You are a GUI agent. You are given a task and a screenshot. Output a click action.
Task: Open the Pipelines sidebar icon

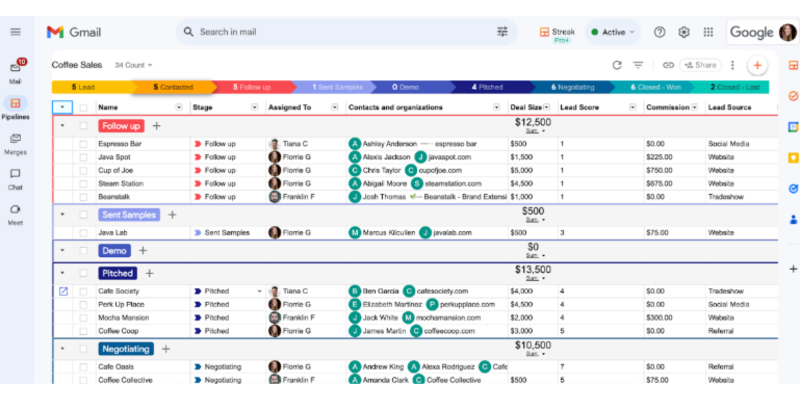click(15, 106)
